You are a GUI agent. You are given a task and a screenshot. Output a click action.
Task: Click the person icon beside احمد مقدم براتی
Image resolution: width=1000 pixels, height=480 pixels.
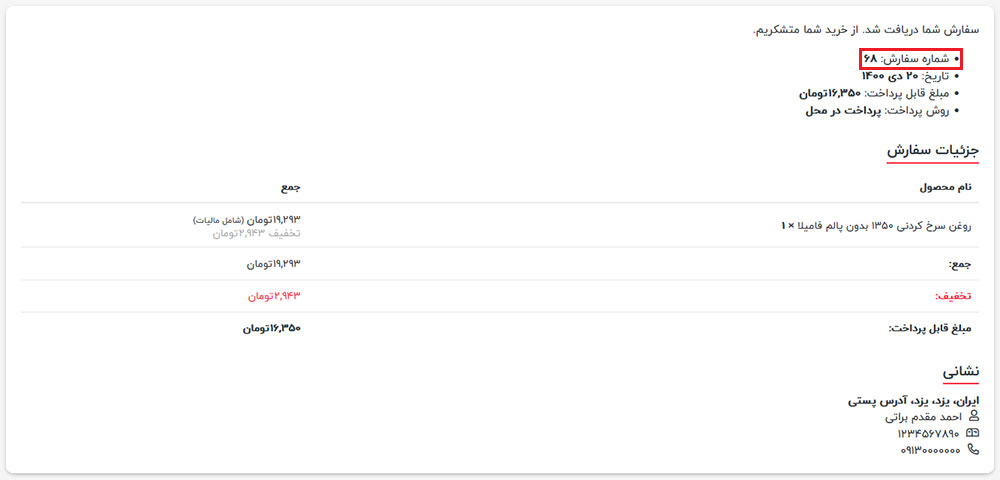pos(973,416)
